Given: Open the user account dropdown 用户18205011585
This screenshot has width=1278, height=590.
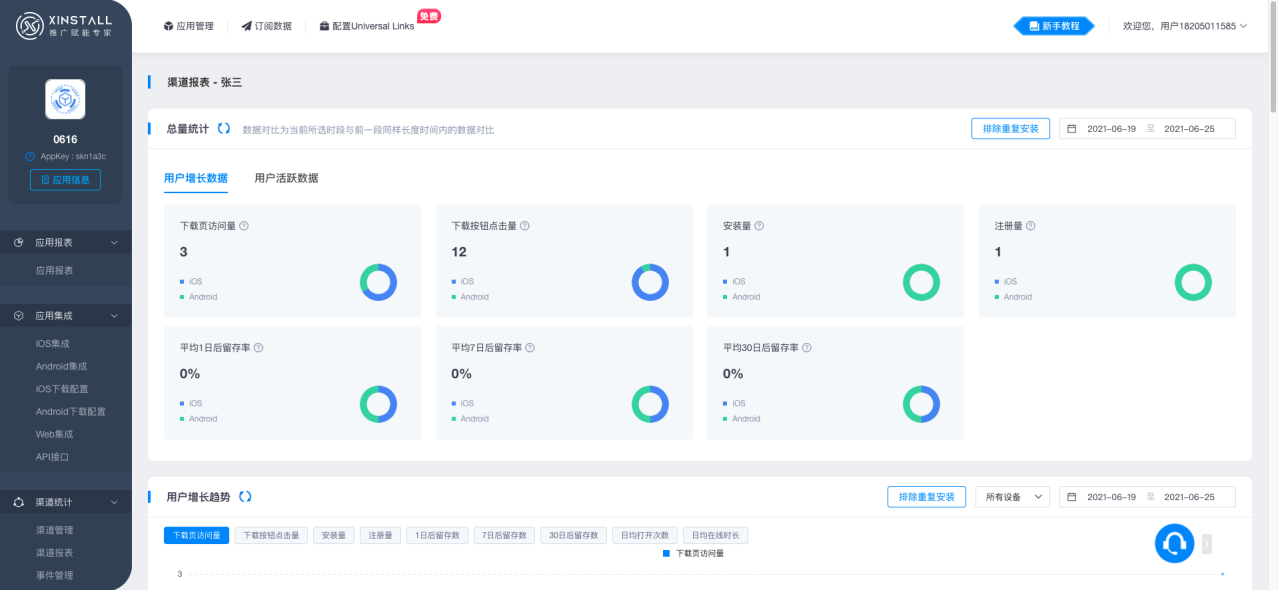Looking at the screenshot, I should tap(1185, 26).
